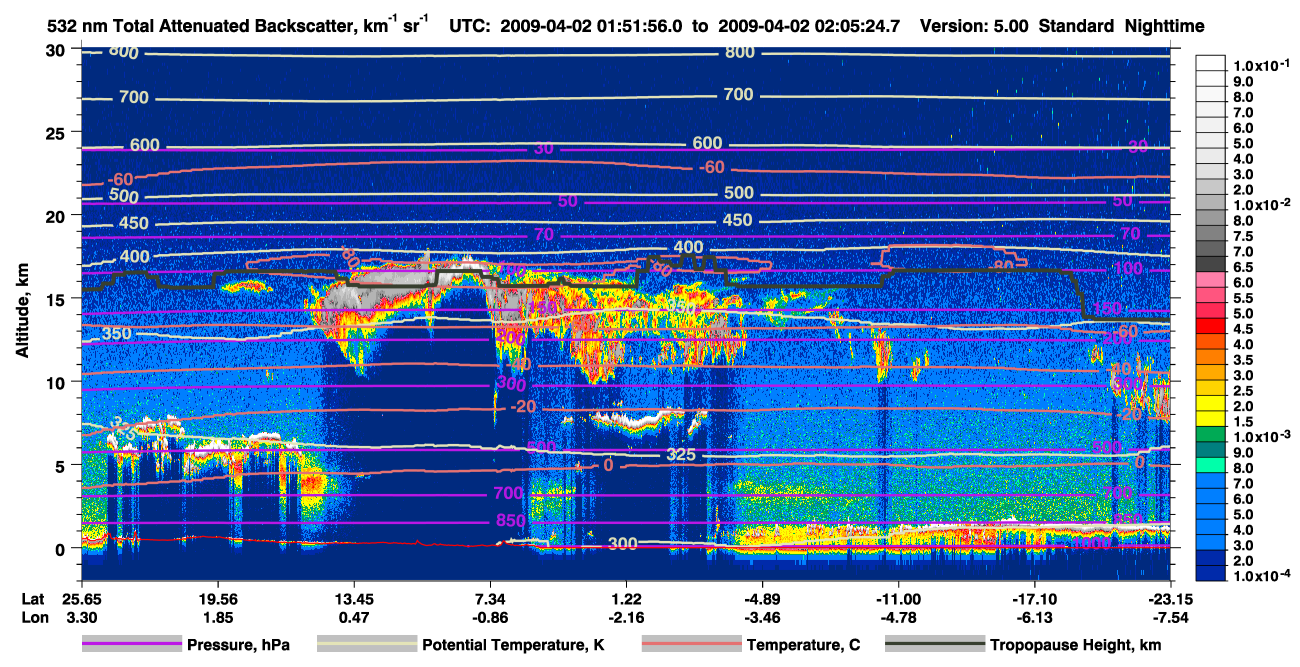The height and width of the screenshot is (667, 1300).
Task: Click the latitude value '-23.15'
Action: pyautogui.click(x=1171, y=599)
